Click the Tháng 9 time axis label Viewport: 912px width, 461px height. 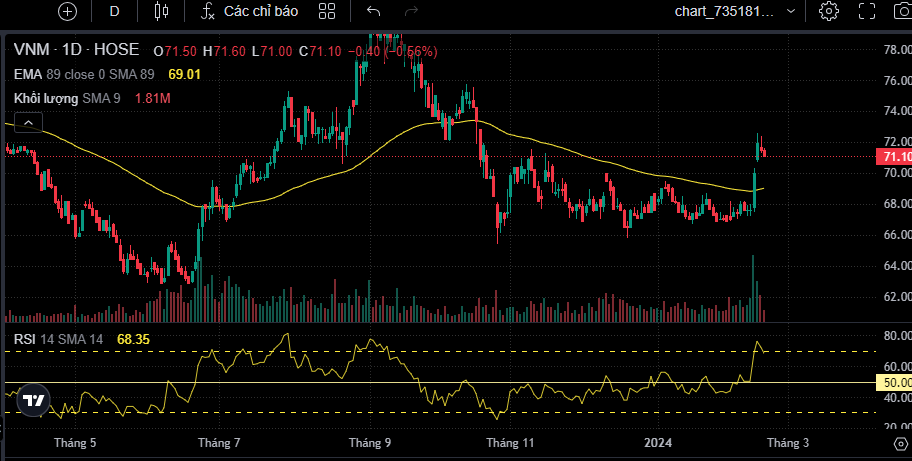(x=370, y=443)
